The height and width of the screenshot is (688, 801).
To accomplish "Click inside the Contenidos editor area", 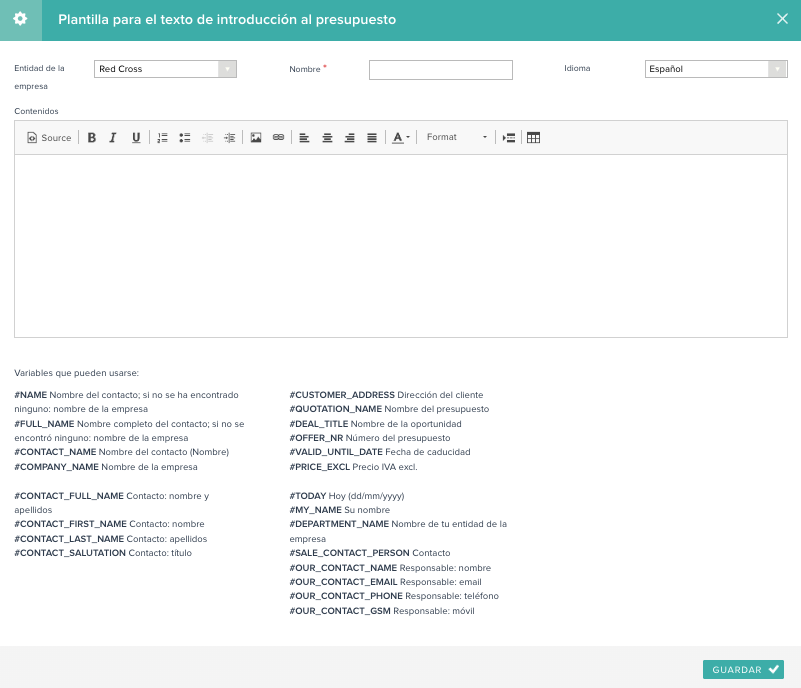I will (400, 246).
